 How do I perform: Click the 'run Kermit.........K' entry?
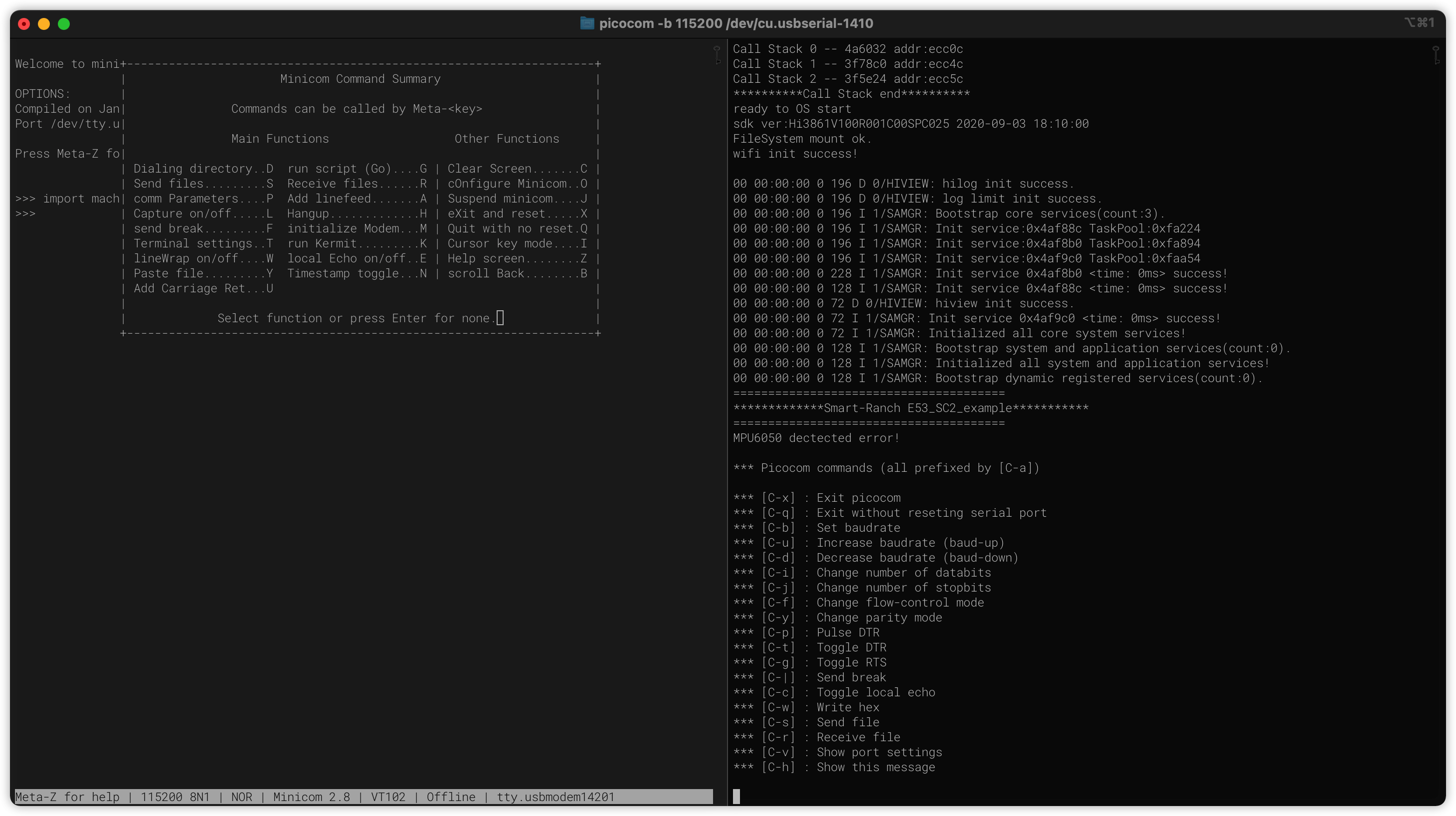(x=357, y=243)
